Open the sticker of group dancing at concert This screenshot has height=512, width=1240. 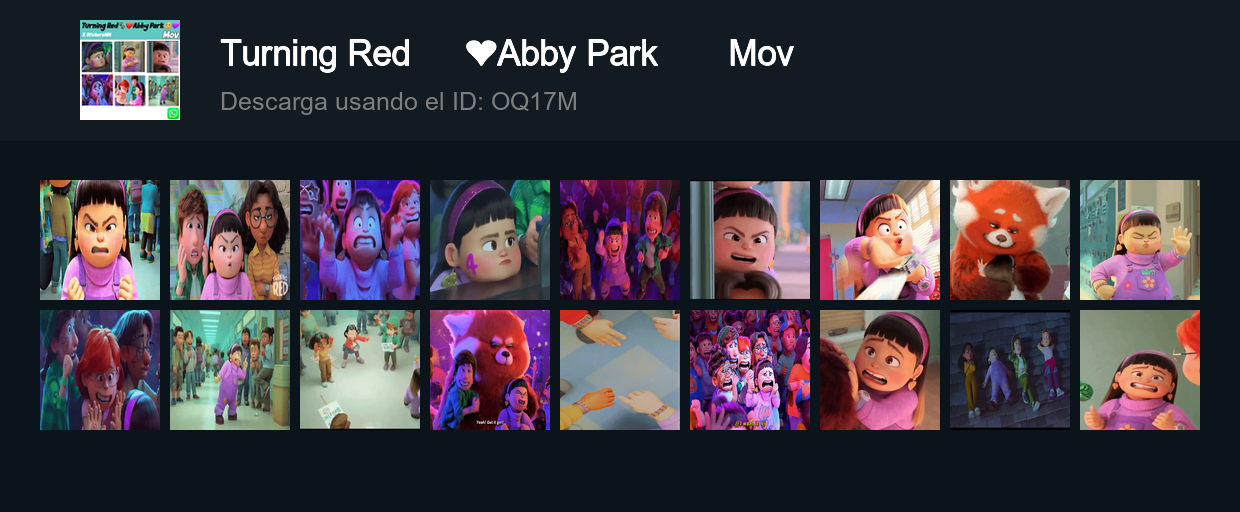(x=620, y=240)
